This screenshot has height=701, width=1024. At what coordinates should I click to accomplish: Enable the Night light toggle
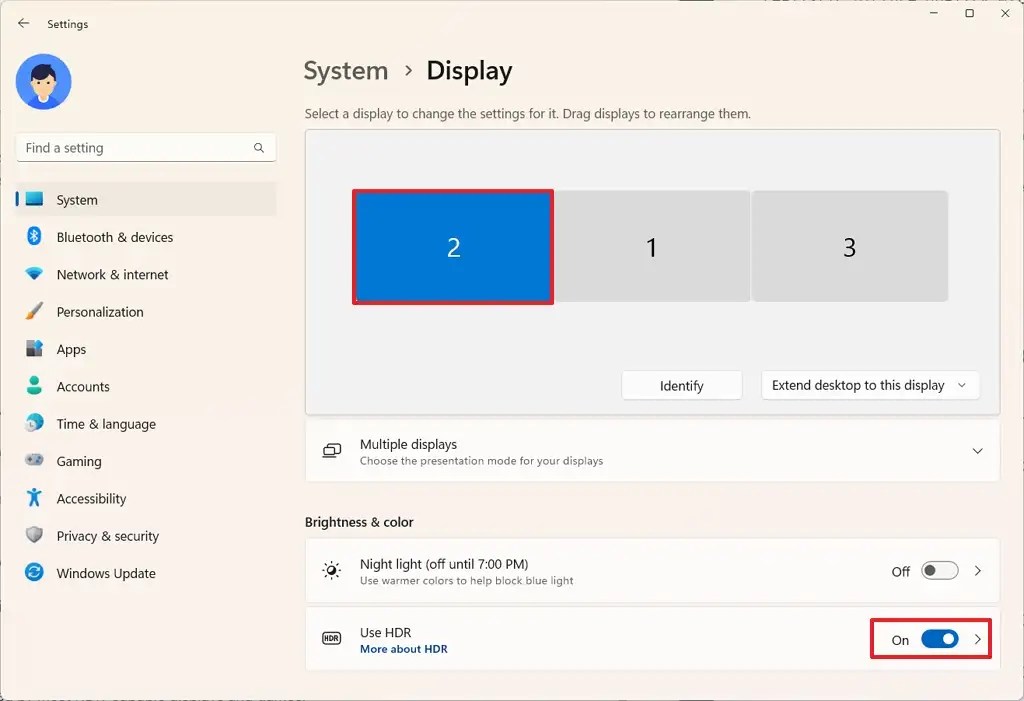tap(938, 570)
